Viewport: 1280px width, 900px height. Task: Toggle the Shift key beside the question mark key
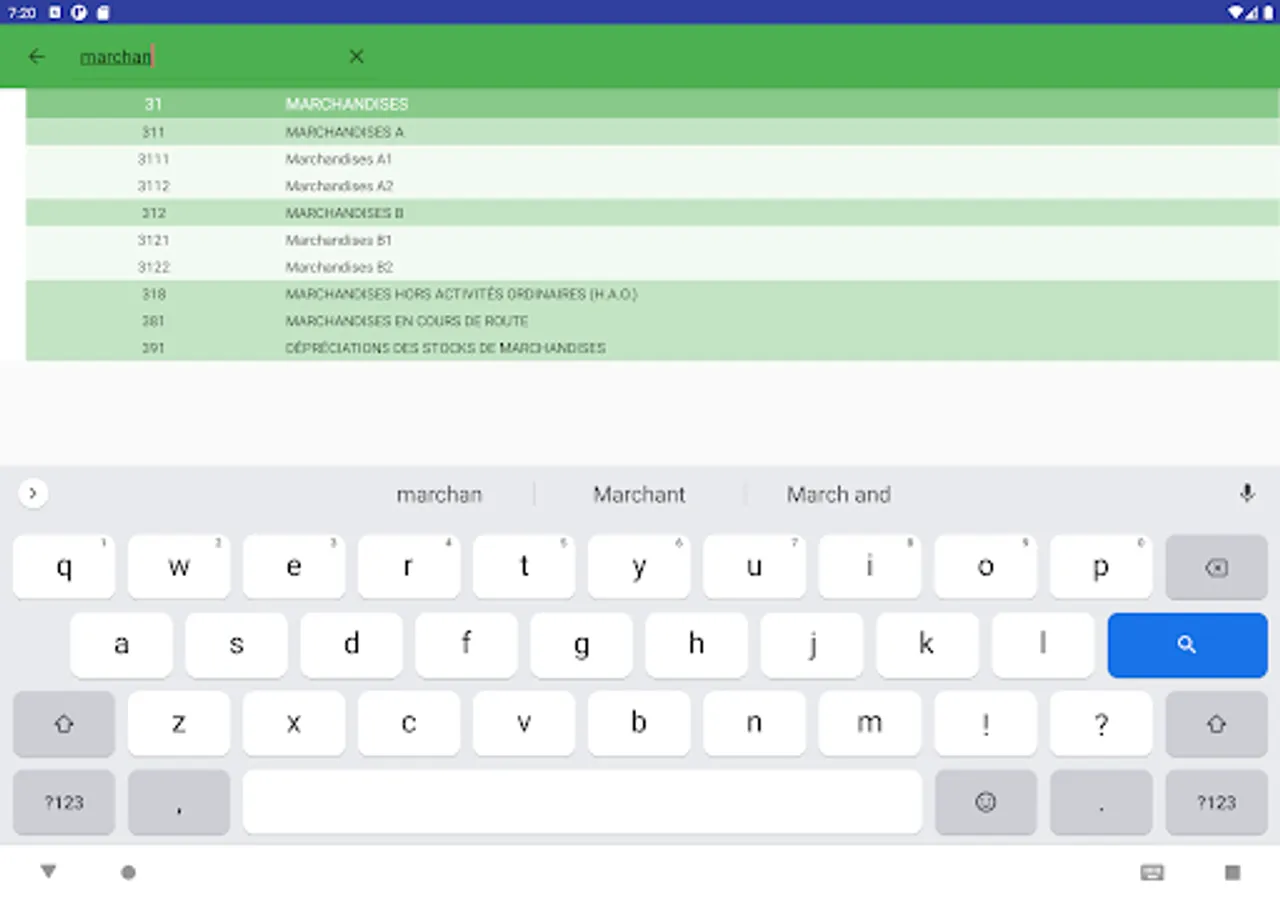[x=1216, y=723]
